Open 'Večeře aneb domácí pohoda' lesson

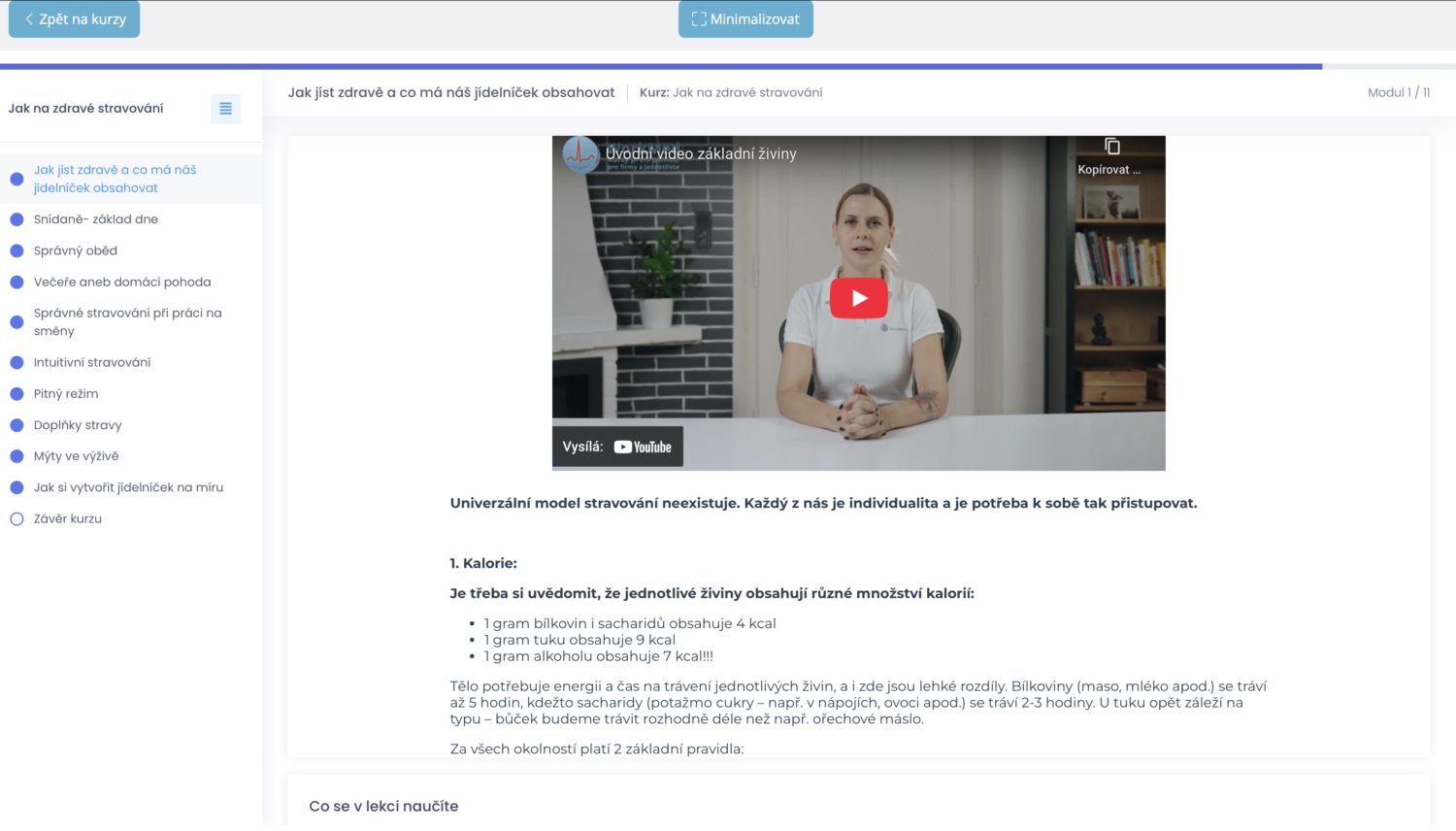click(122, 283)
